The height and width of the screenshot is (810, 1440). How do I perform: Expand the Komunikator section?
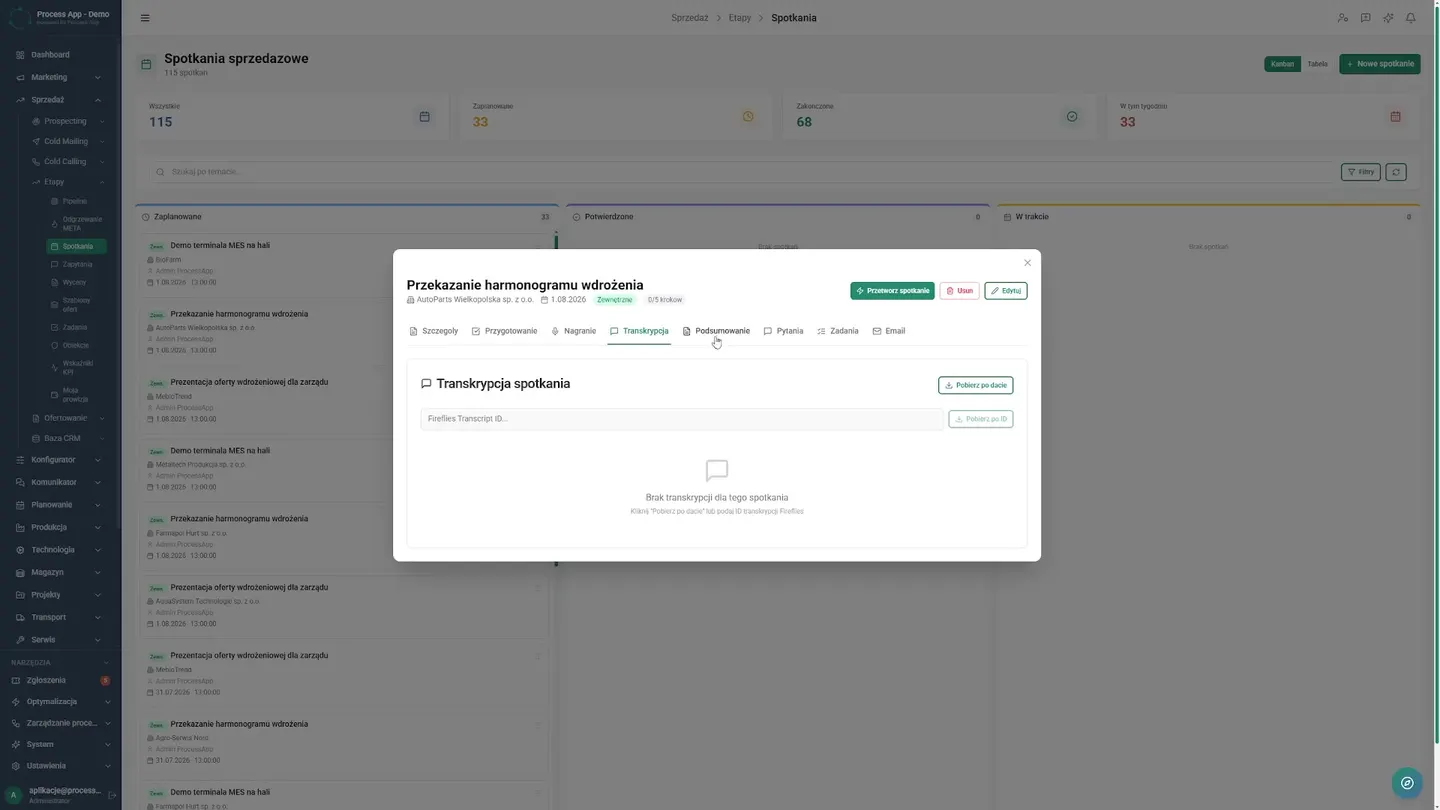point(60,482)
